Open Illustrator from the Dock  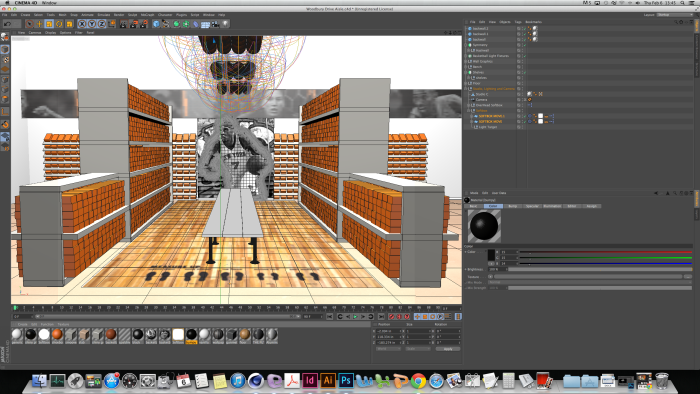(x=328, y=381)
